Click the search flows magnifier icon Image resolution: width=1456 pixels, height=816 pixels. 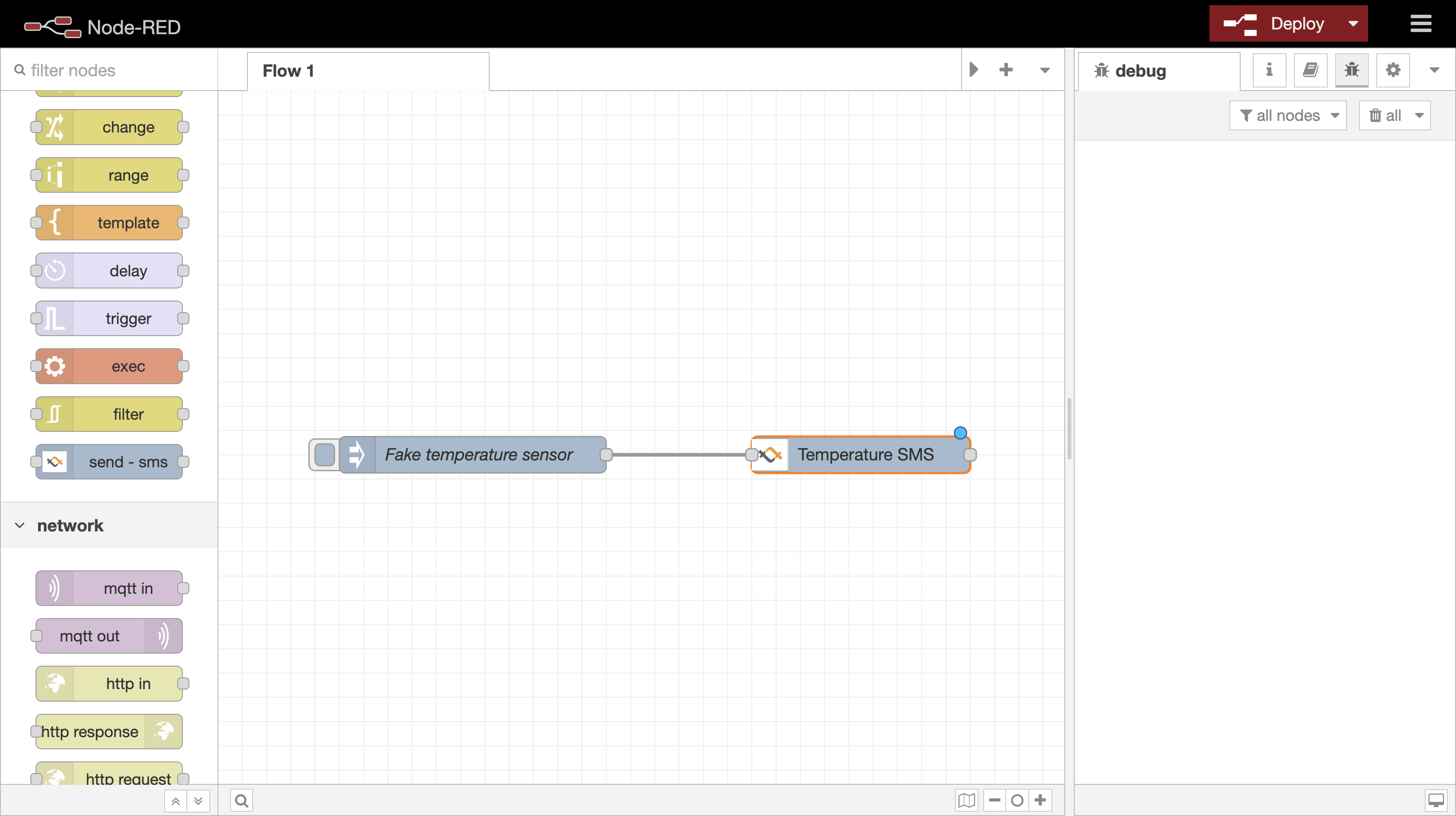pyautogui.click(x=241, y=800)
